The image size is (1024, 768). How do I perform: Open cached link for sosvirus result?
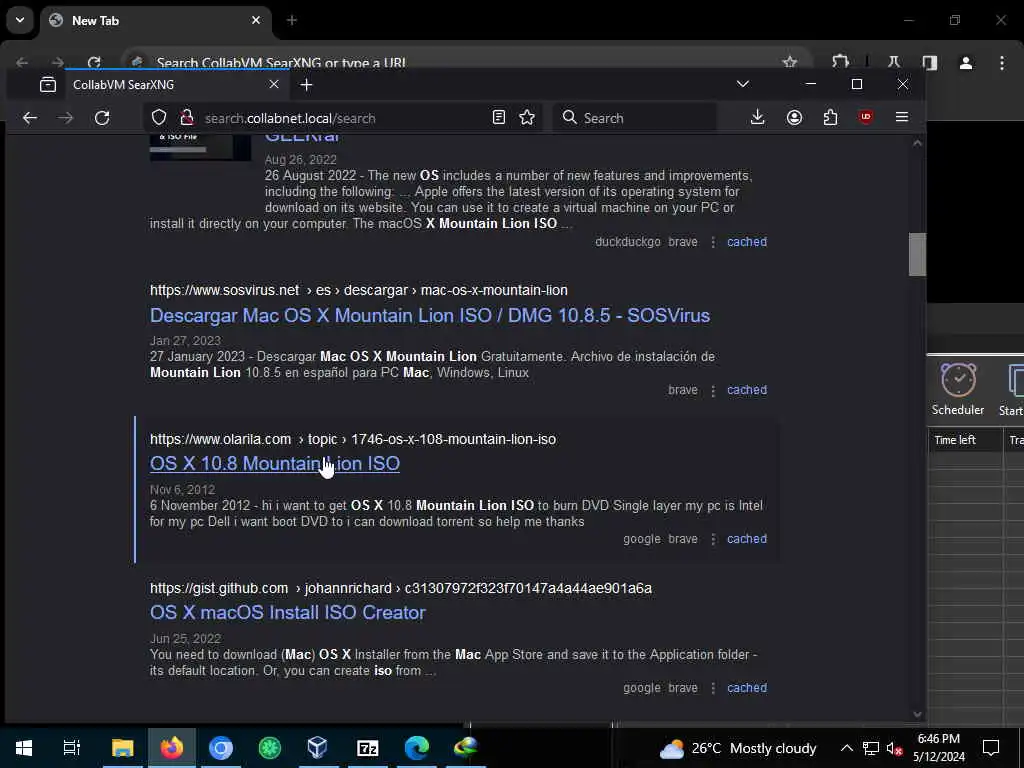[746, 390]
